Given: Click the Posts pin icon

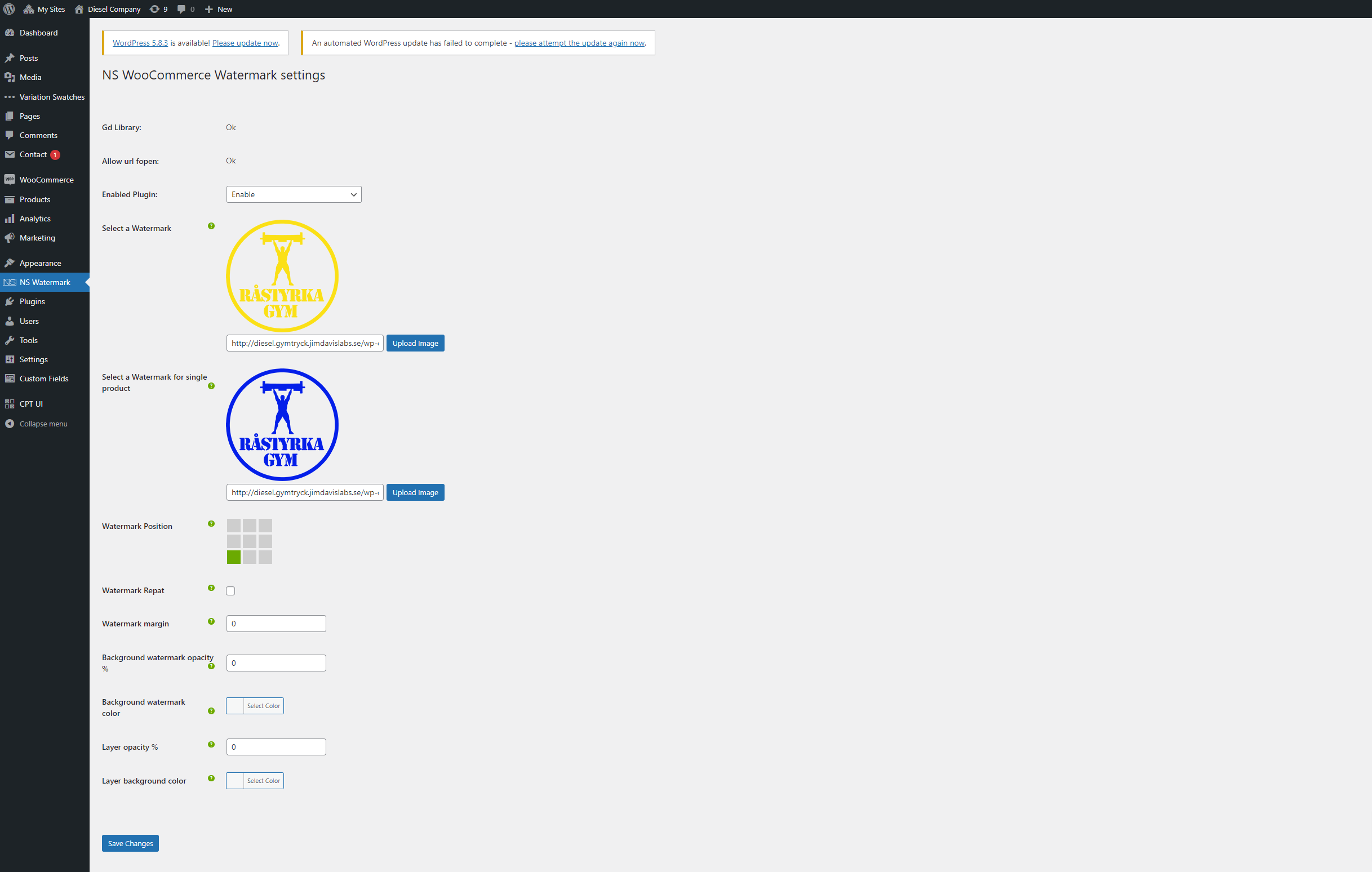Looking at the screenshot, I should 10,58.
